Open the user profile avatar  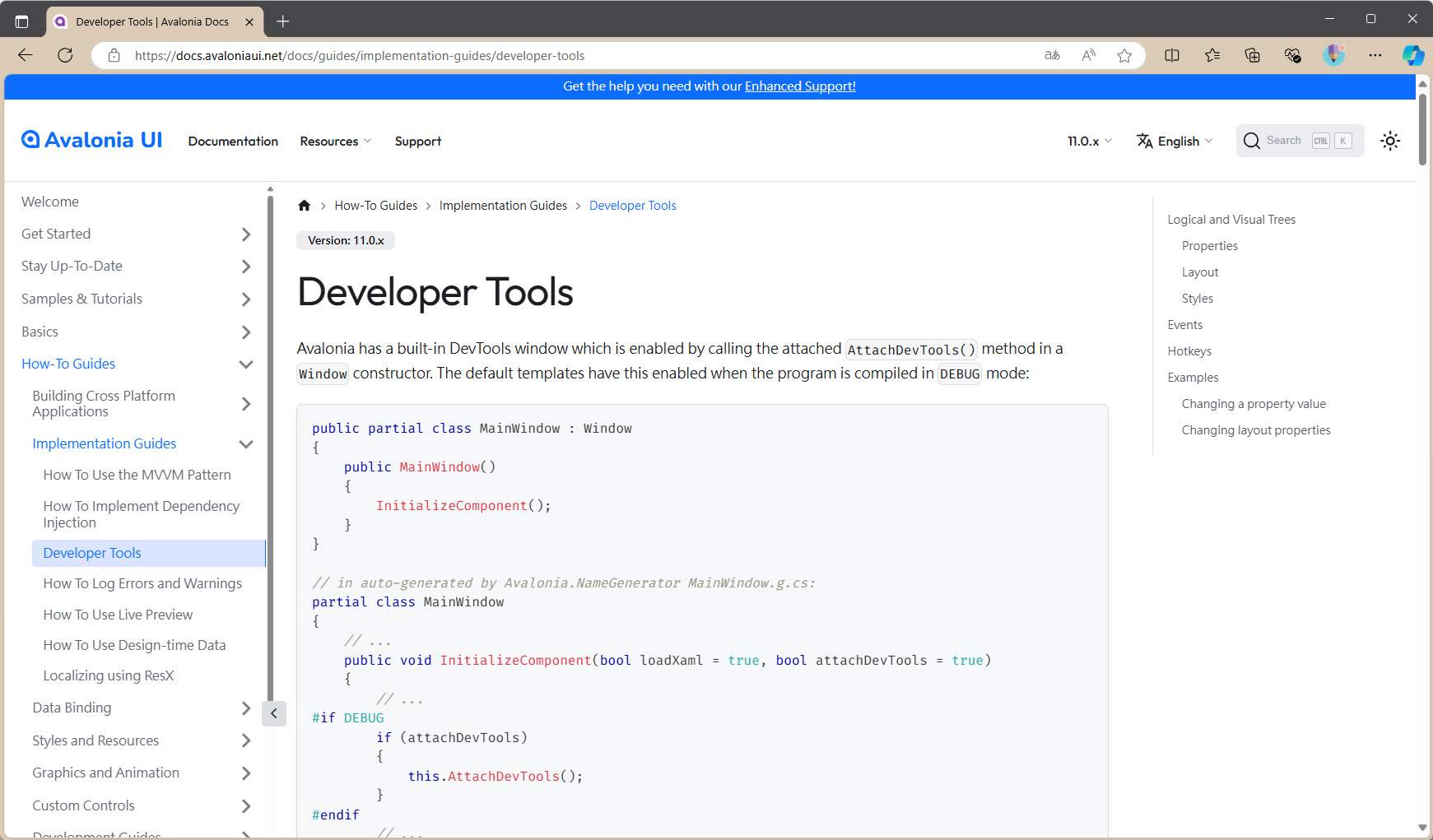click(1333, 55)
